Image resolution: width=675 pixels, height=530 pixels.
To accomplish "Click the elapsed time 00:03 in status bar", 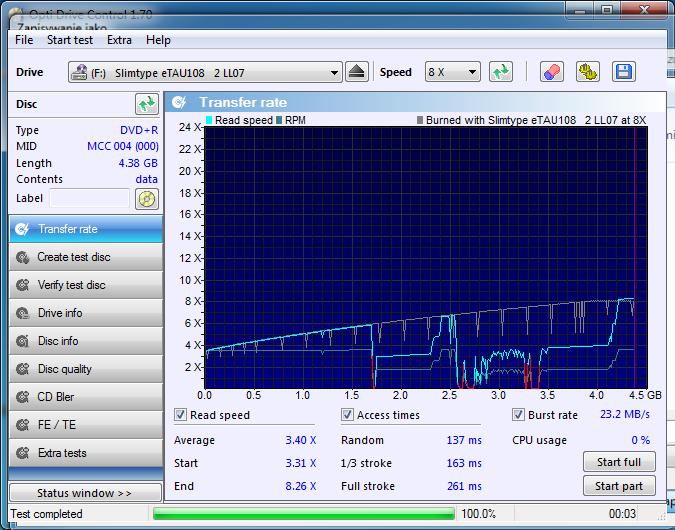I will coord(622,514).
